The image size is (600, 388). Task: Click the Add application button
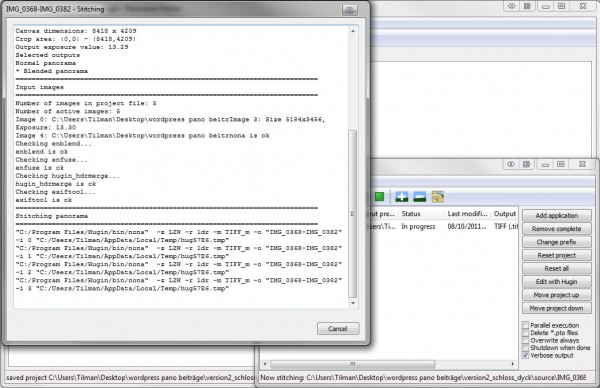pos(557,215)
